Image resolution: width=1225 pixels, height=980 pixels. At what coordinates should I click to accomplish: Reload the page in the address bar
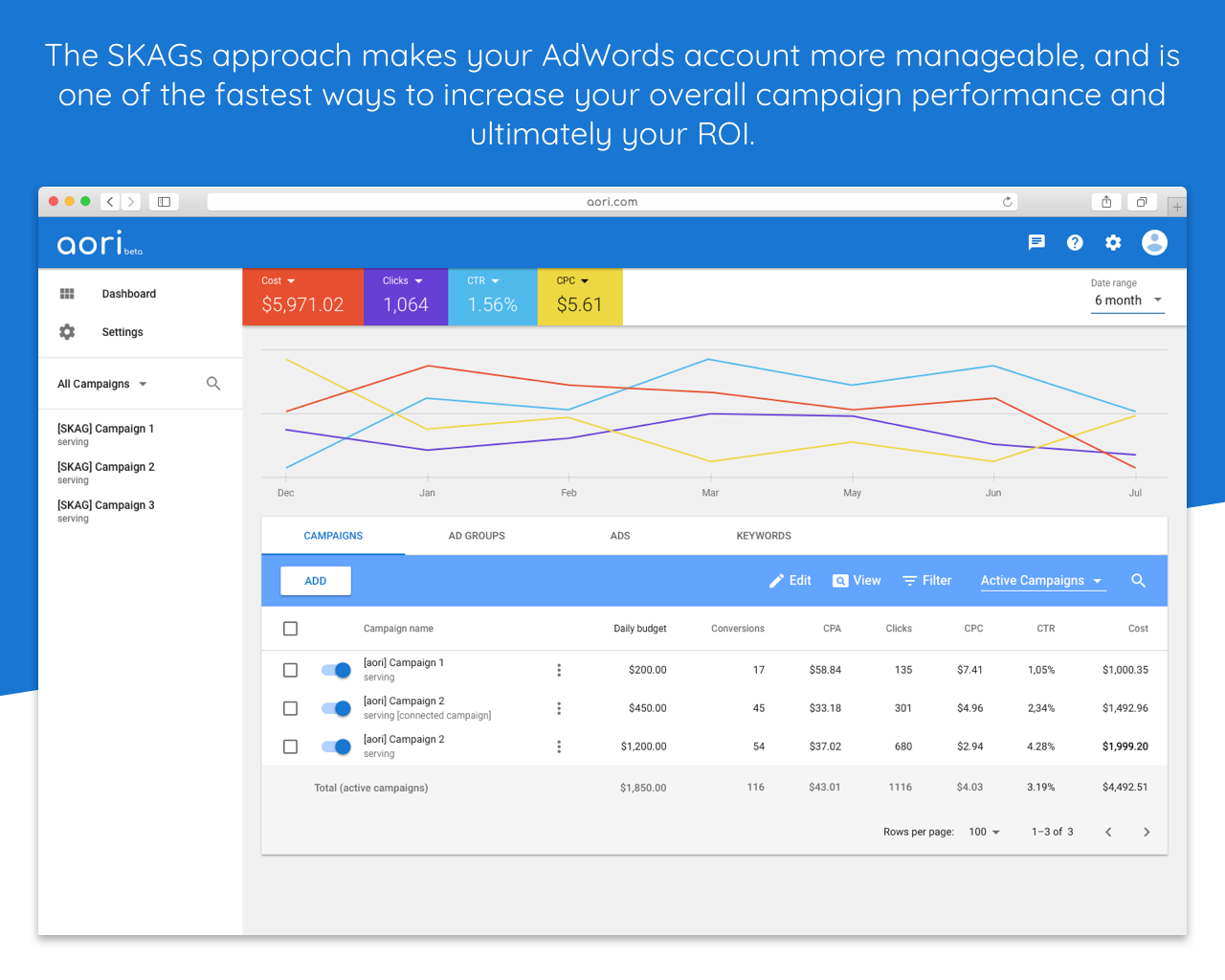(x=1007, y=201)
